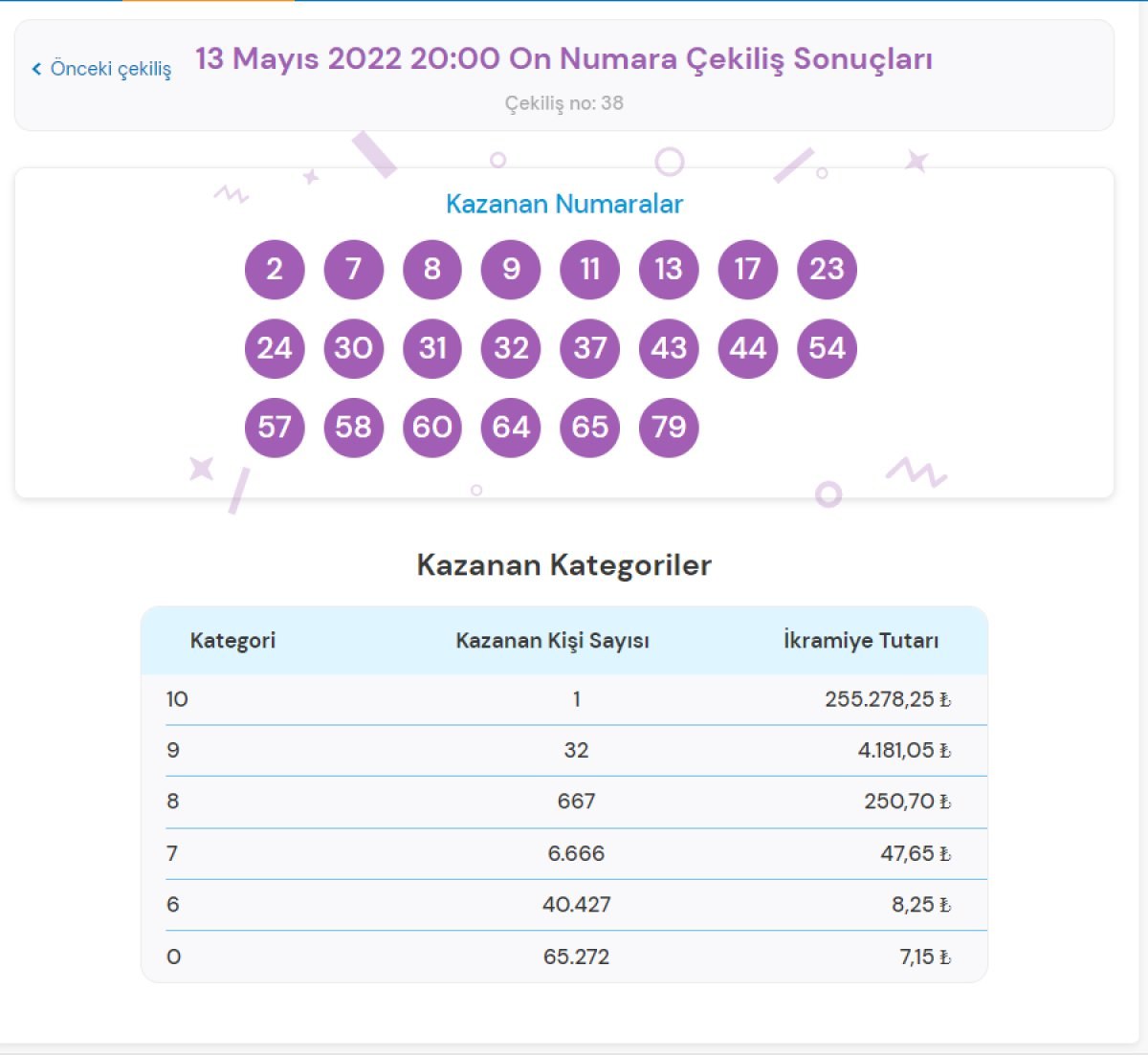Select winning number ball 54
The image size is (1148, 1056).
(828, 348)
